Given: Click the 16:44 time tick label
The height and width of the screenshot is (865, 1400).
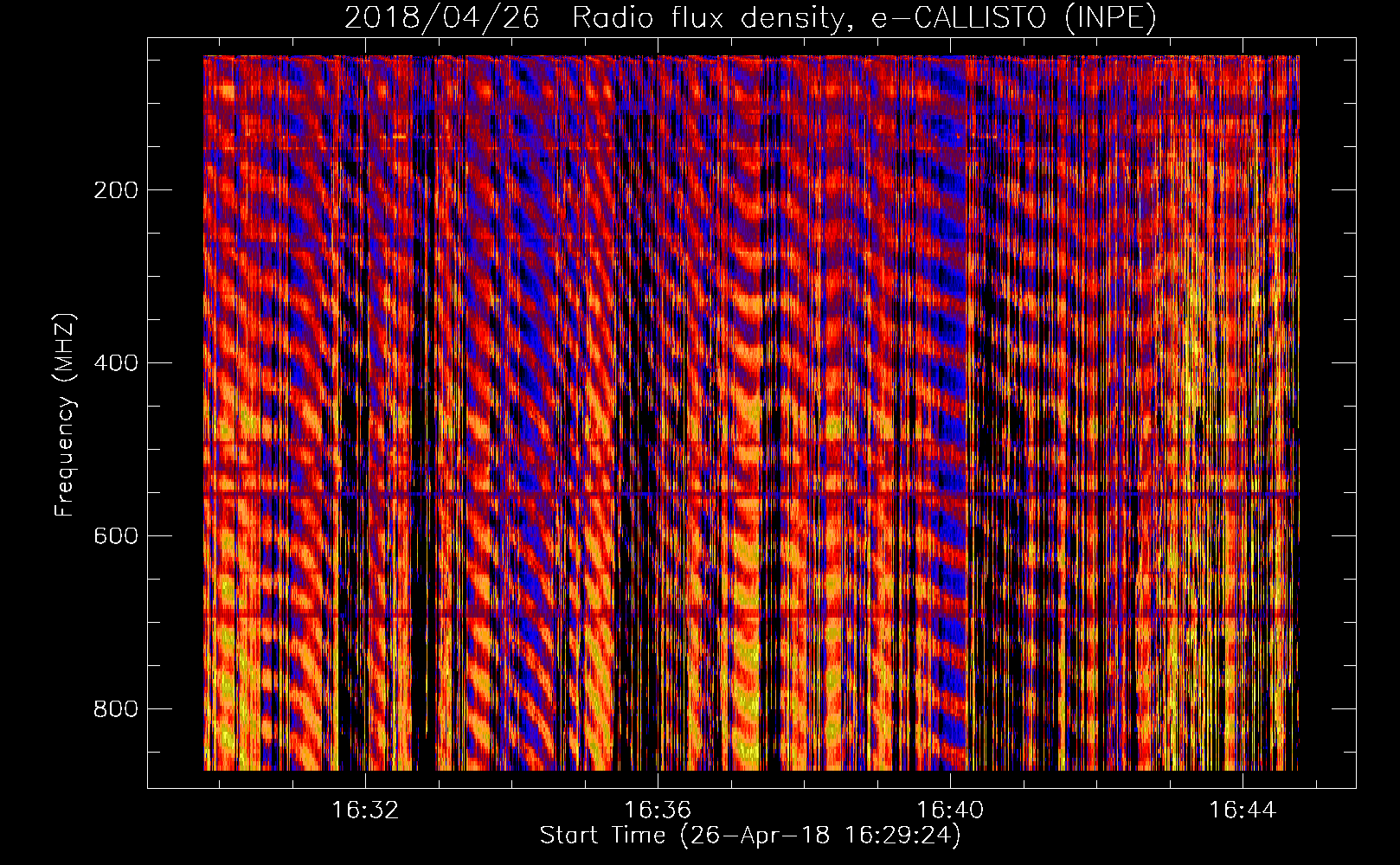Looking at the screenshot, I should pyautogui.click(x=1243, y=811).
